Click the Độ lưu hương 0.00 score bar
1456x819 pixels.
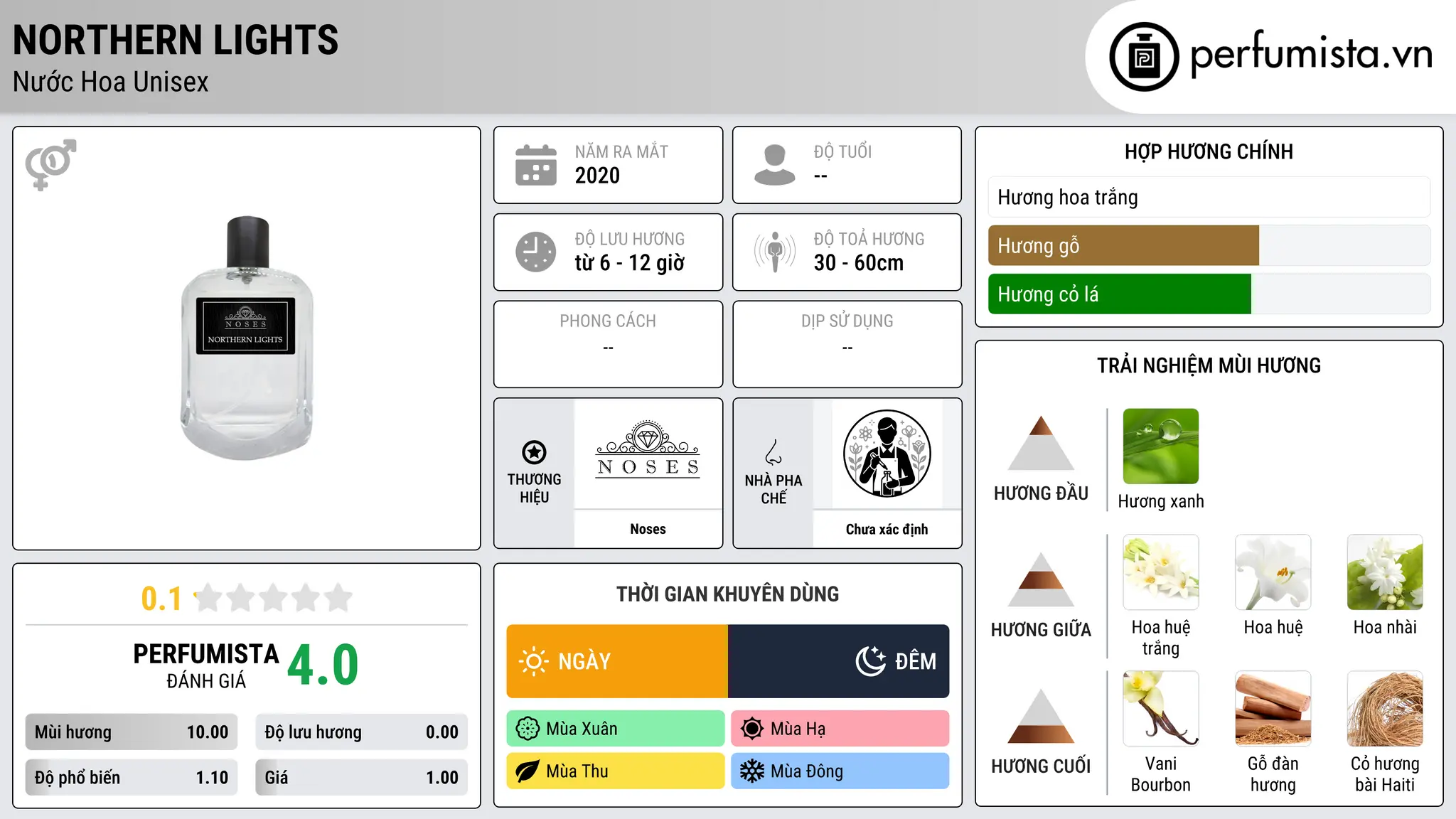point(362,732)
